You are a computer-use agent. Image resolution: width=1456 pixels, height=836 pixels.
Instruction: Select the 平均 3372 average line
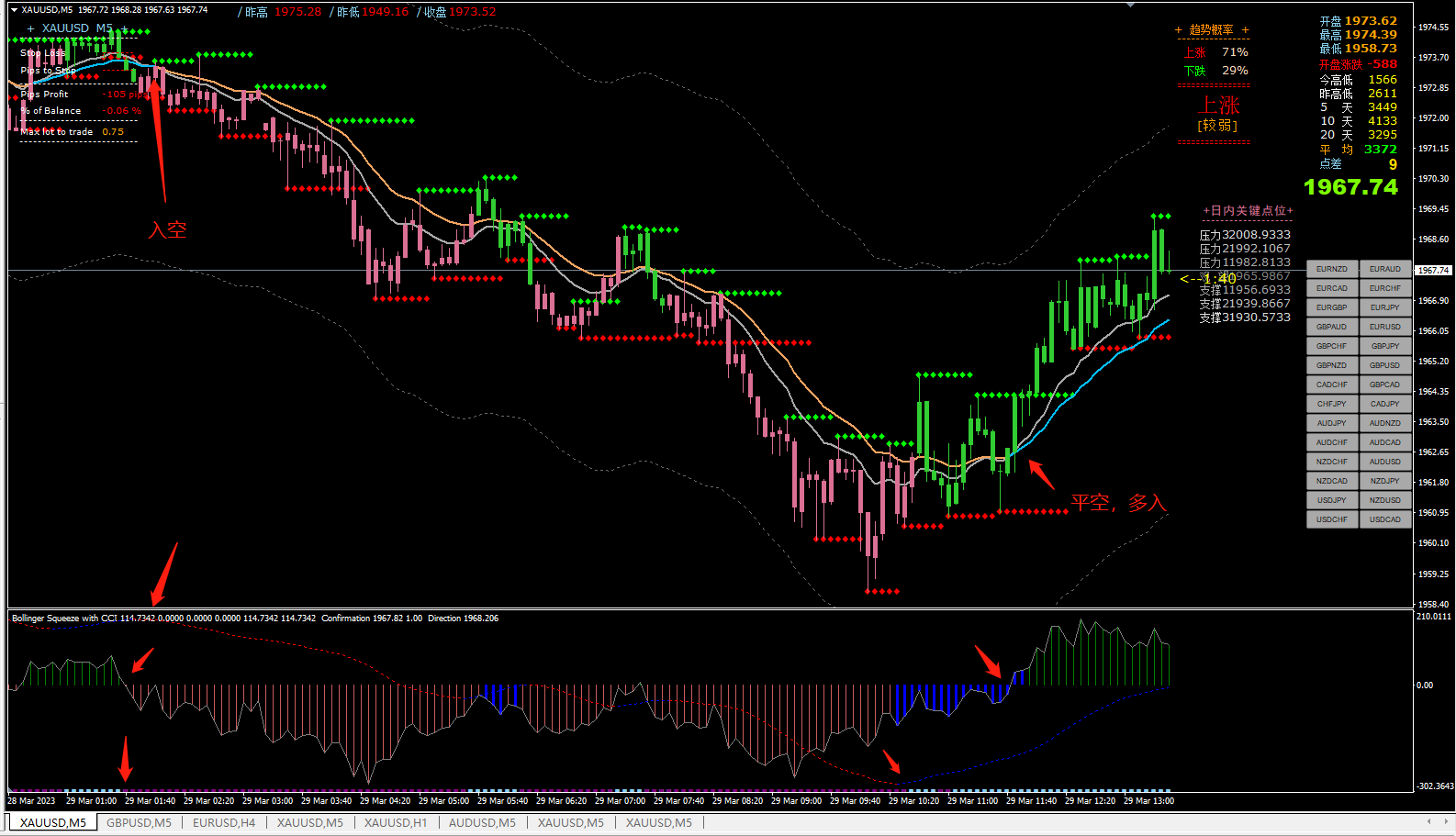[x=1359, y=150]
